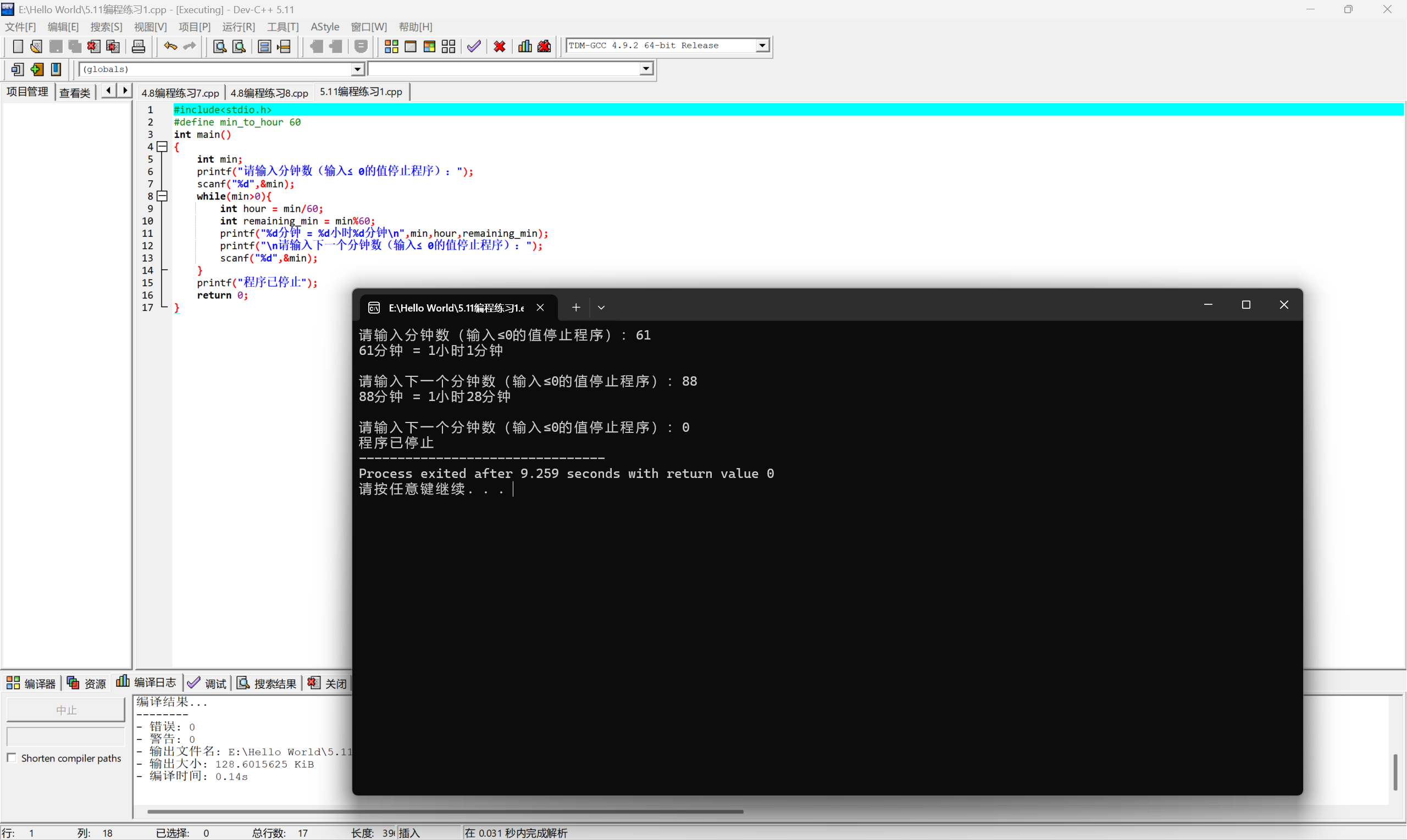Create a new source file with toolbar icon
The height and width of the screenshot is (840, 1407).
18,46
